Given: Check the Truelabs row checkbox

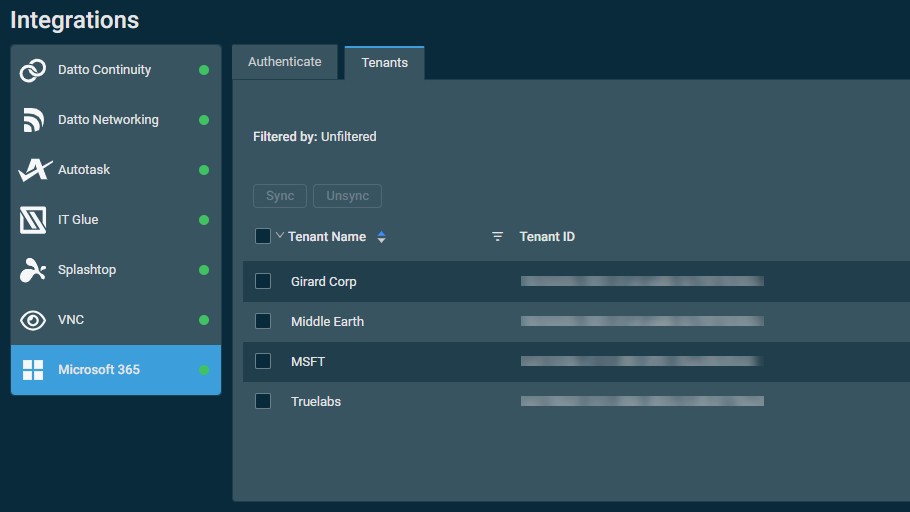Looking at the screenshot, I should tap(263, 401).
